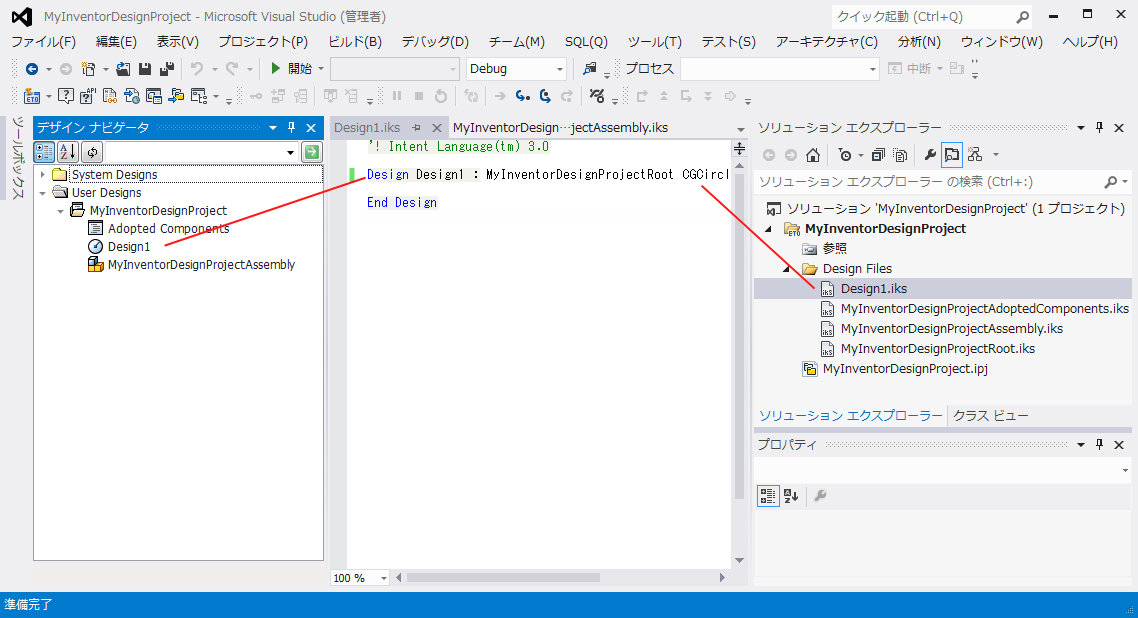1138x618 pixels.
Task: Click the editor vertical scroll down arrow
Action: point(740,560)
